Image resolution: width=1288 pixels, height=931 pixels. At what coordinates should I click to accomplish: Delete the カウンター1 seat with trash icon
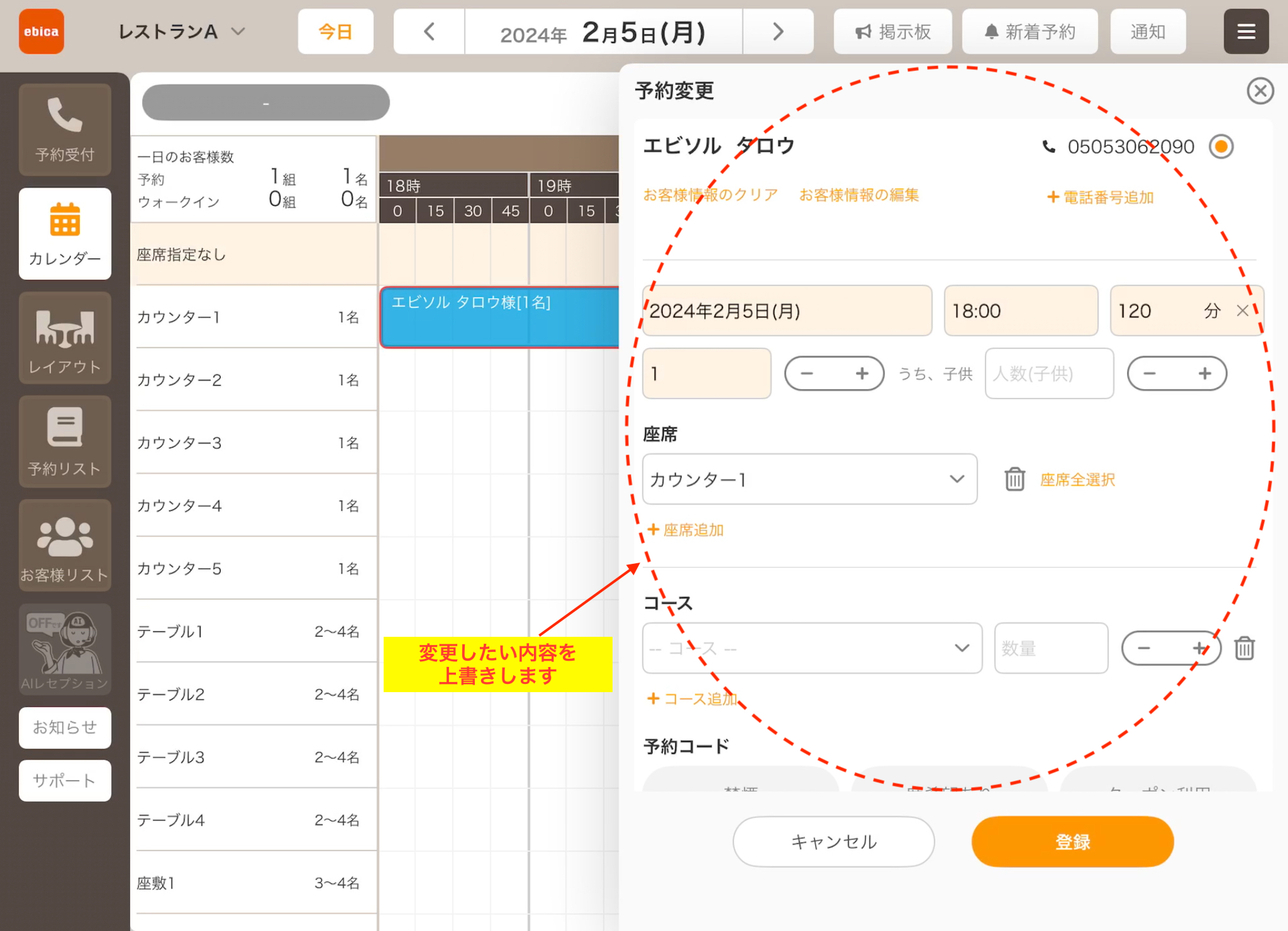tap(1014, 479)
